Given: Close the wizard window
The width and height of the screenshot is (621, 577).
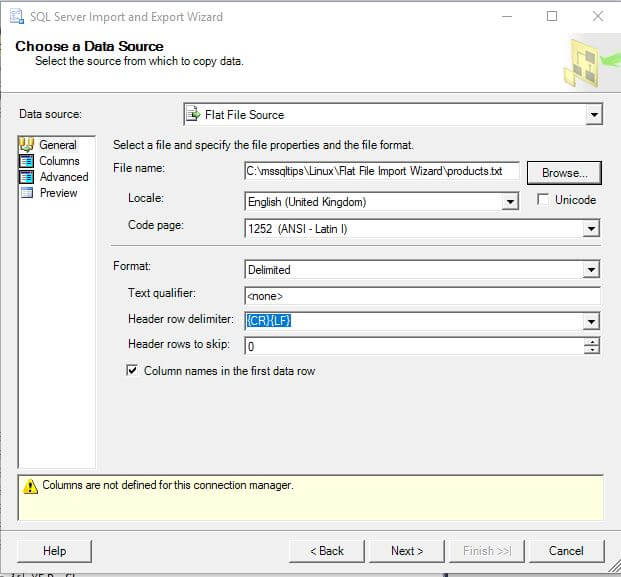Looking at the screenshot, I should [598, 16].
